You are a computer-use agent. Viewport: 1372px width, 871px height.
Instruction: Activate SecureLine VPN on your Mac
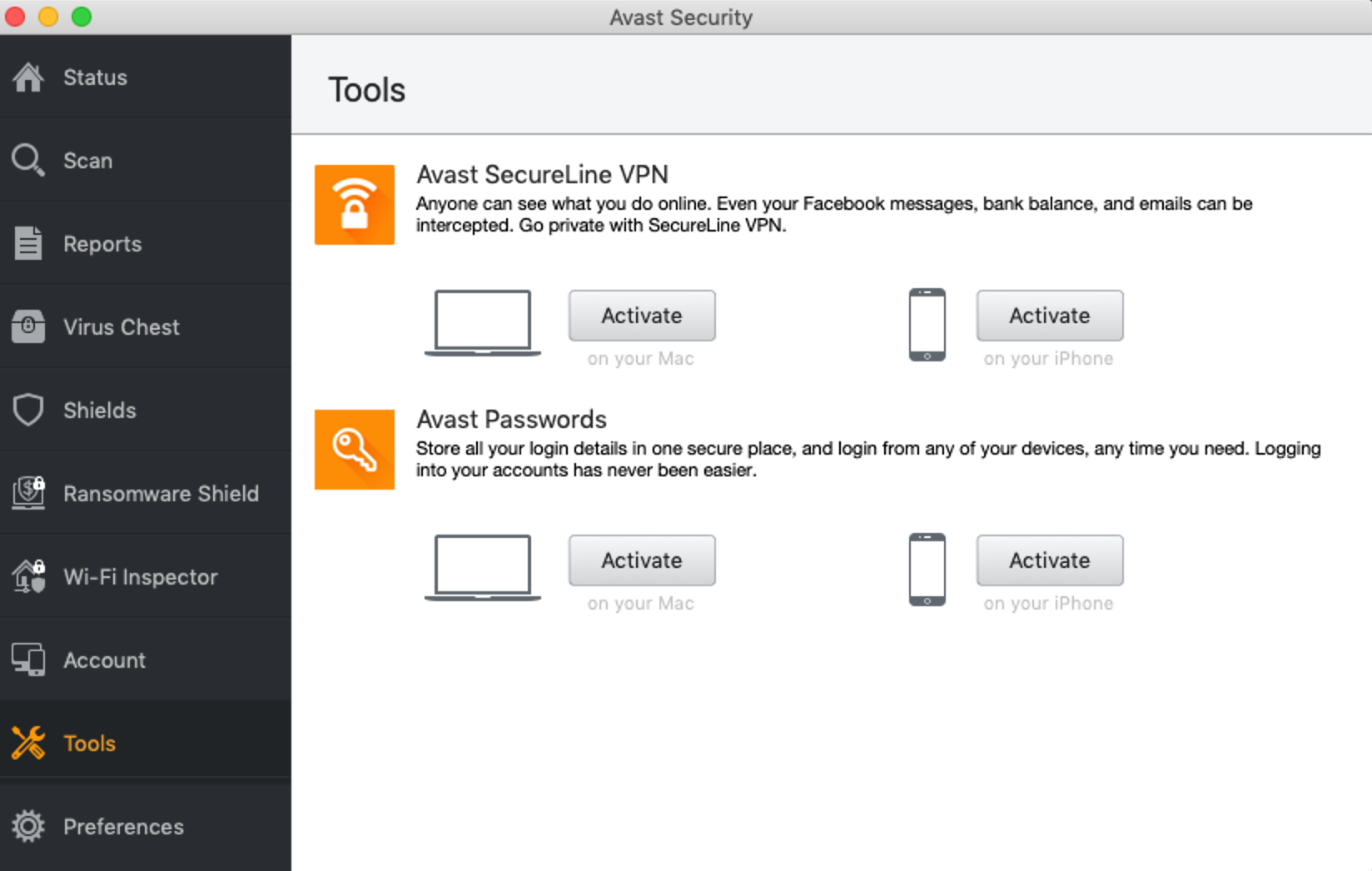pos(641,316)
